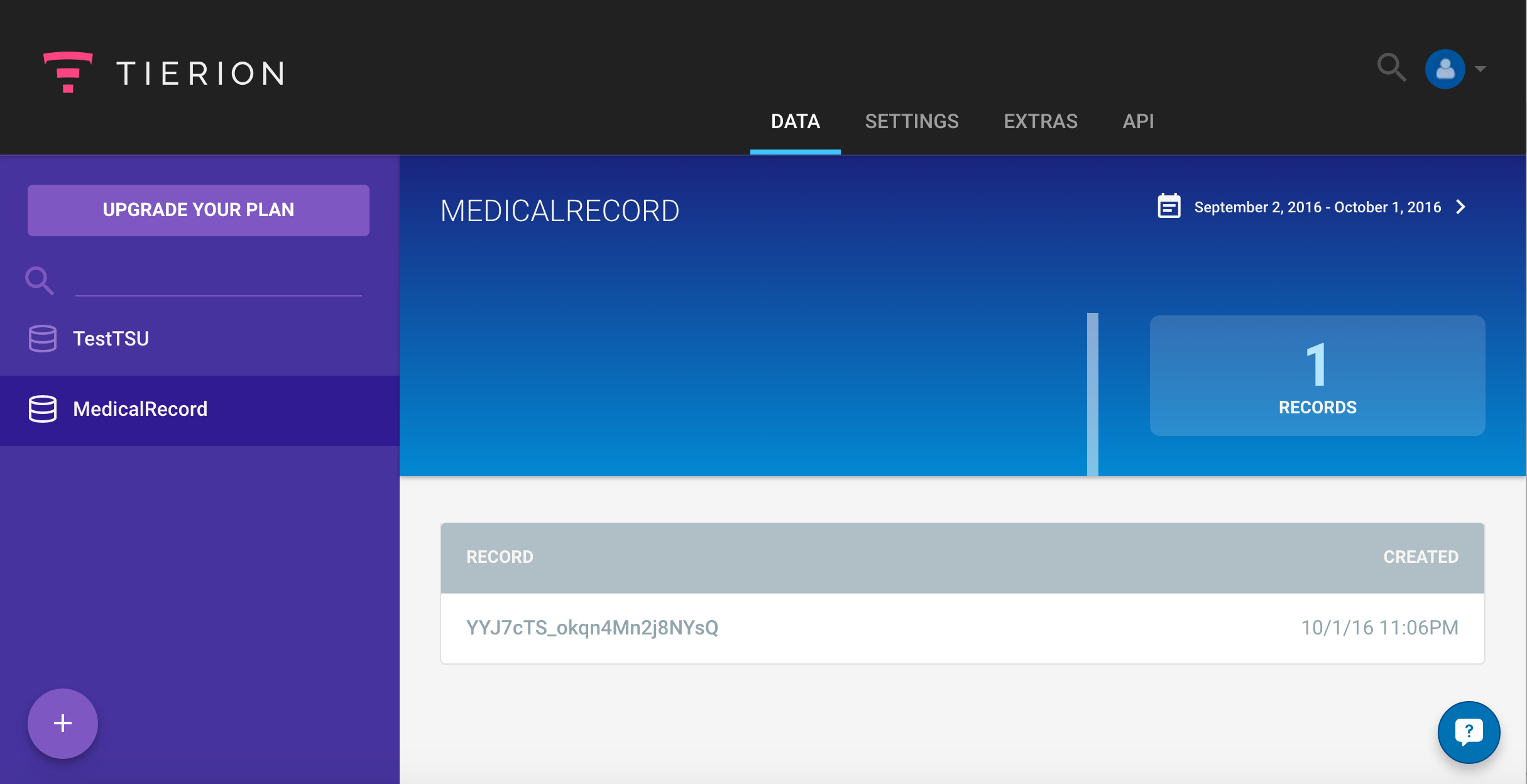1527x784 pixels.
Task: Click the calendar icon beside date range
Action: click(x=1169, y=207)
